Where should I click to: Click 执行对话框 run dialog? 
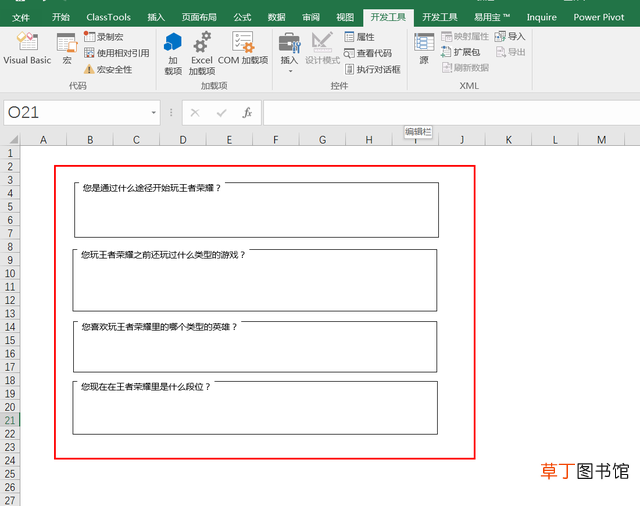pyautogui.click(x=373, y=69)
